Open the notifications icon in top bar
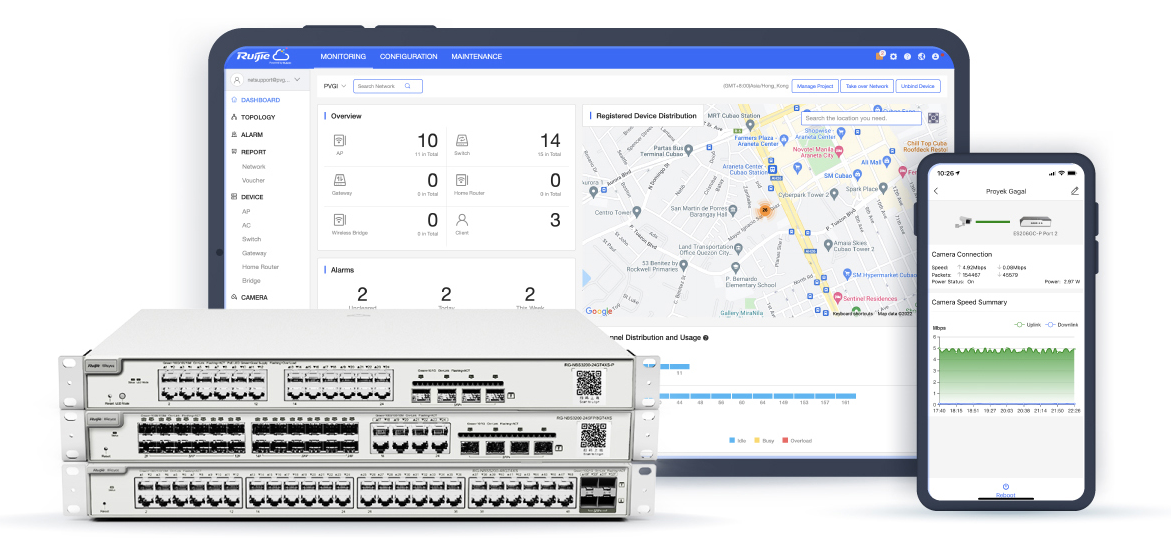This screenshot has height=543, width=1171. [879, 56]
